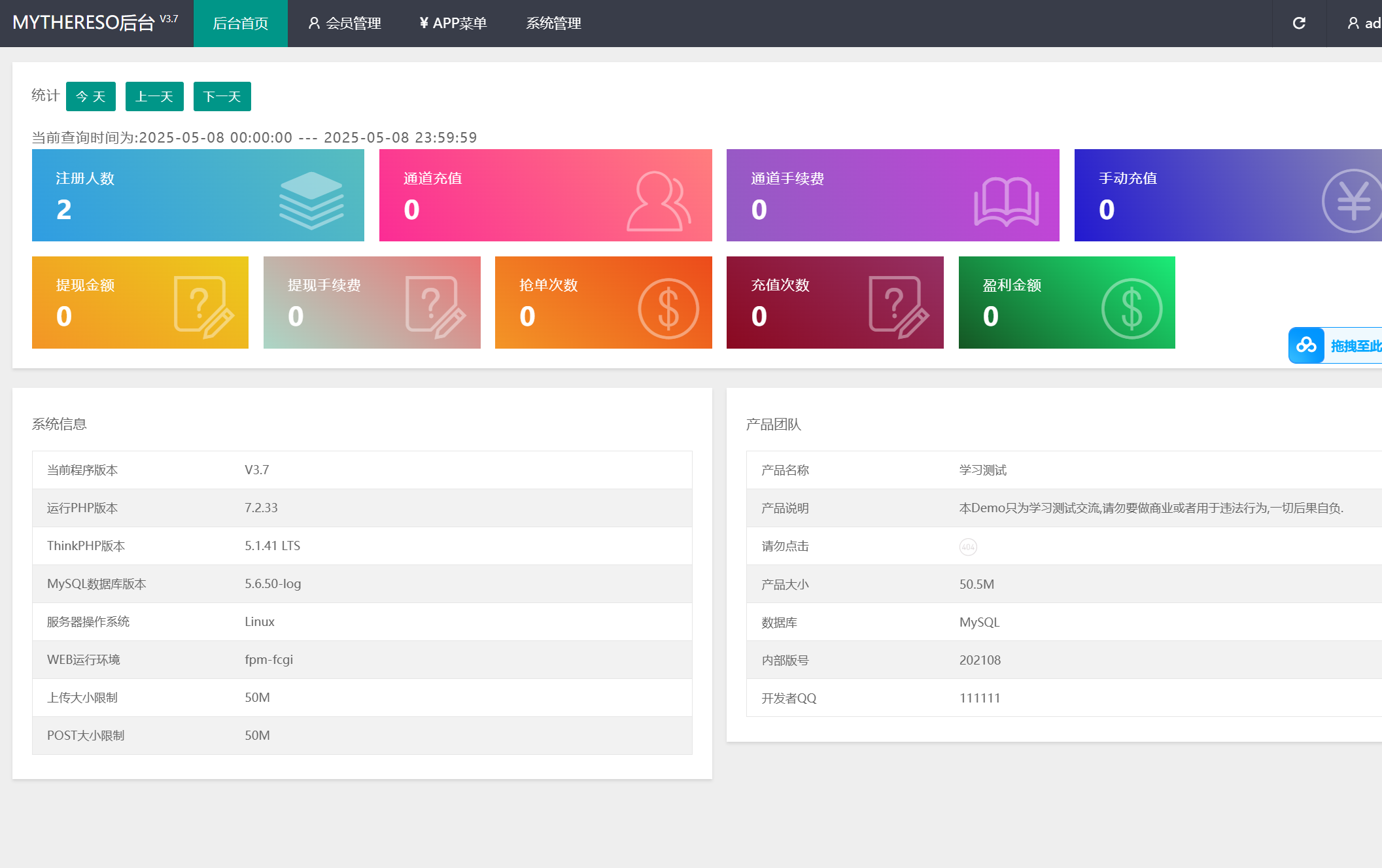Open the 会员管理 menu

(x=345, y=24)
